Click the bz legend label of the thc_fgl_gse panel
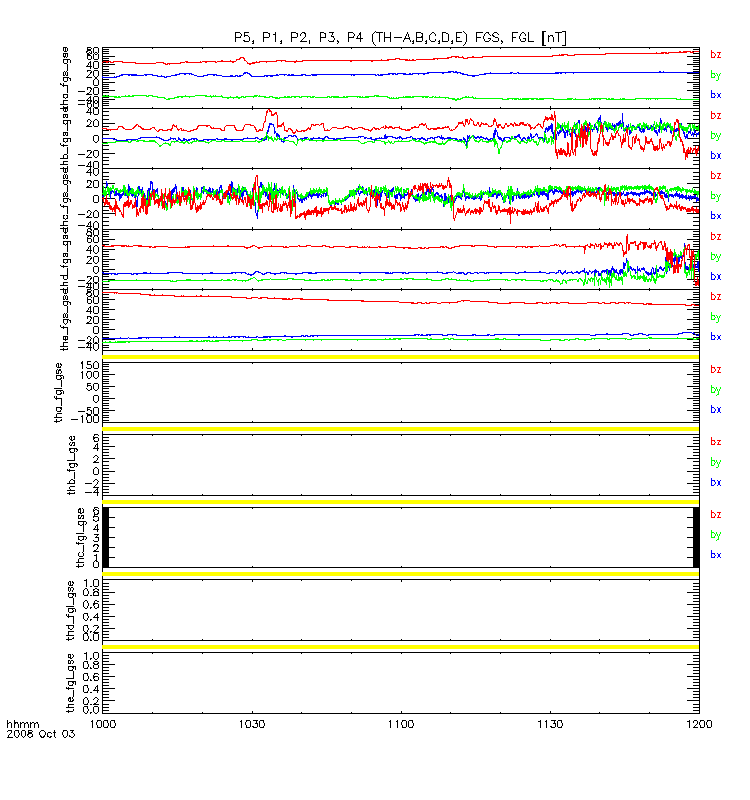Viewport: 750px width, 800px height. [x=715, y=515]
